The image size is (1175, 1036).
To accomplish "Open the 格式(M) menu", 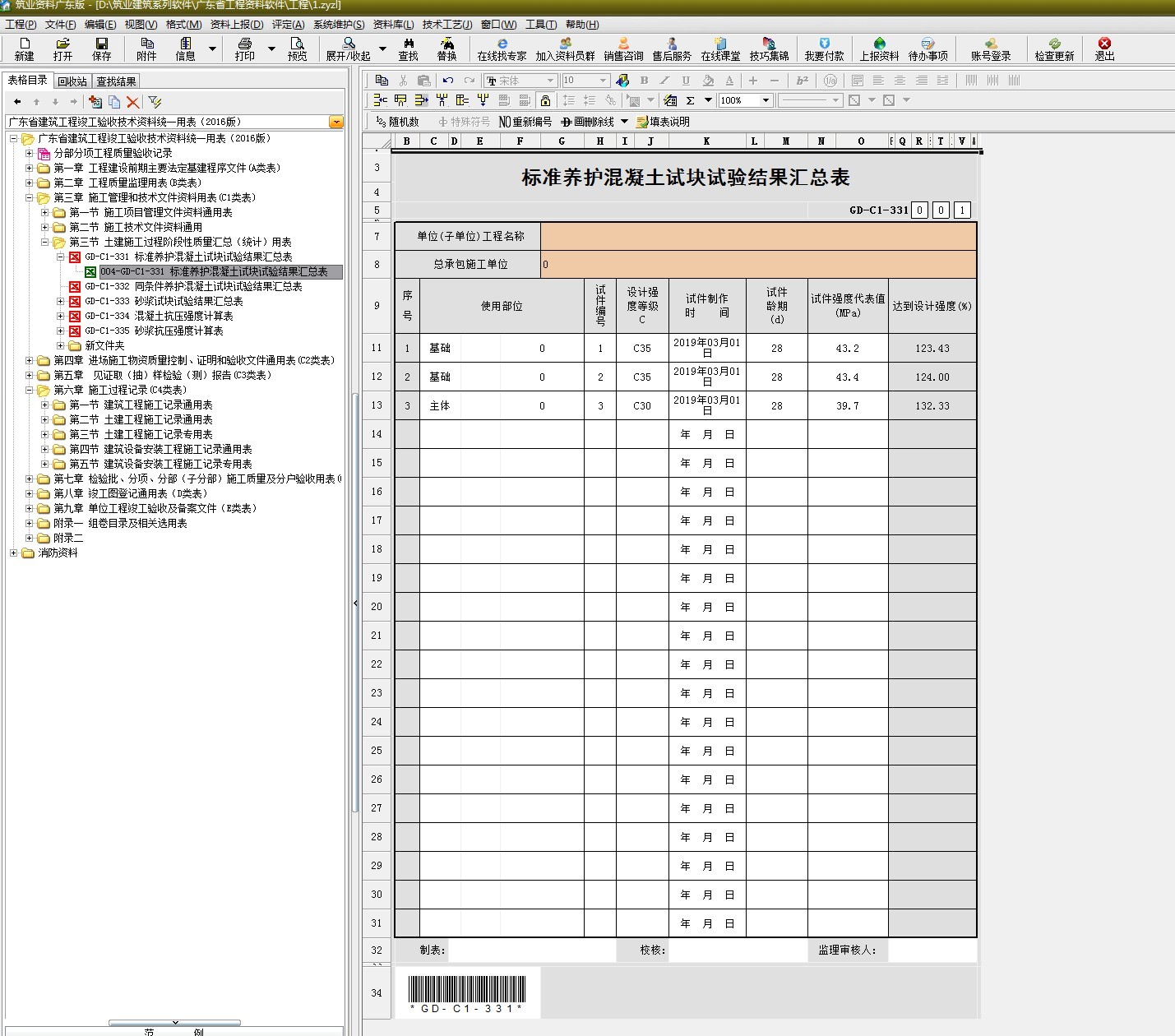I will 183,25.
